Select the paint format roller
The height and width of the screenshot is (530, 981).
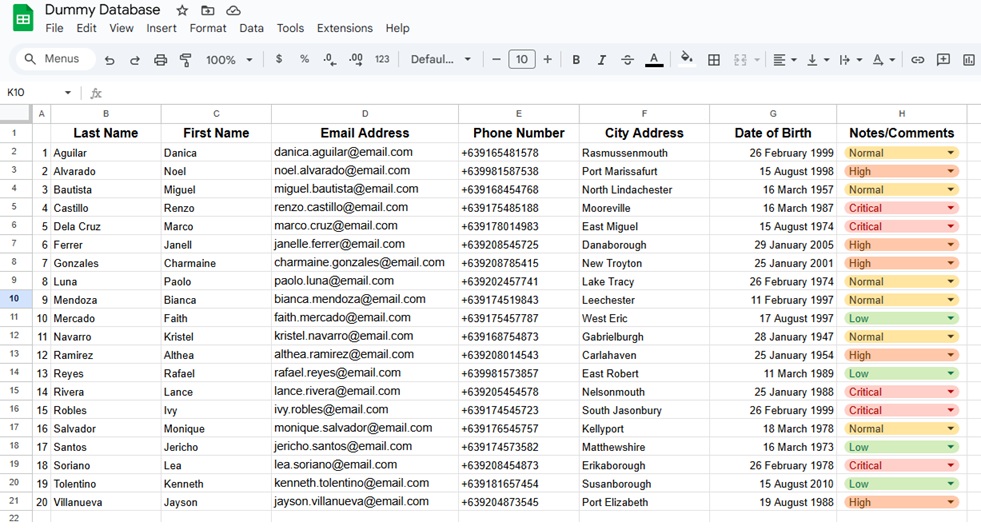click(186, 60)
